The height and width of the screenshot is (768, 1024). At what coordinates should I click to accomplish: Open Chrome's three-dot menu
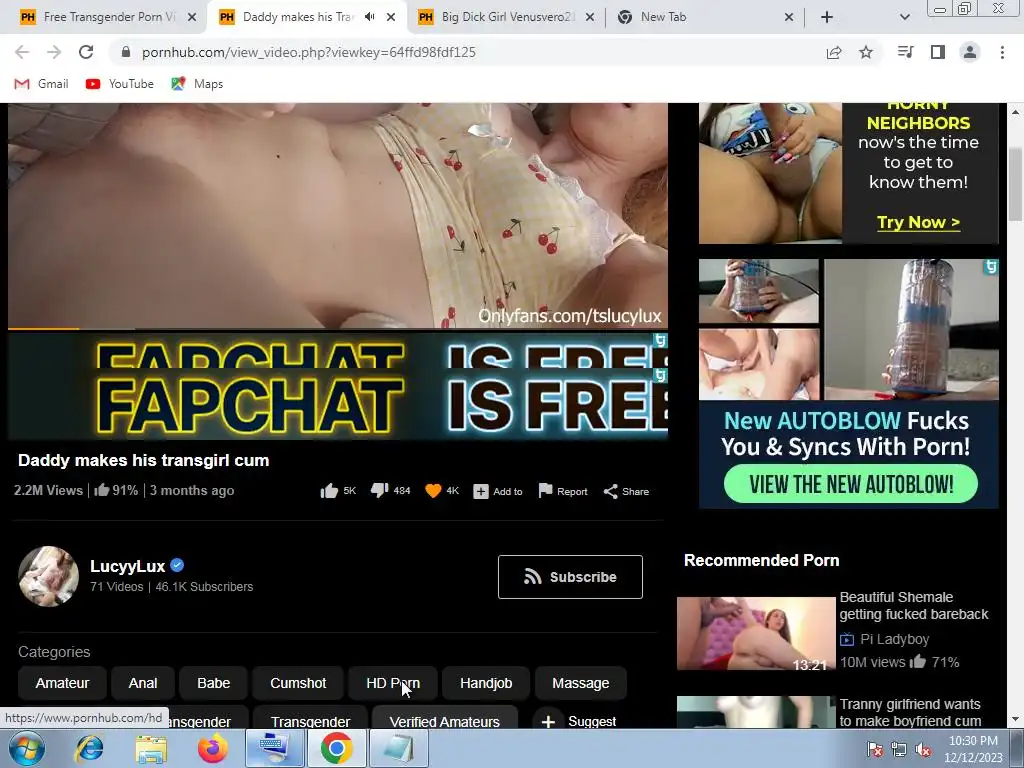point(1002,52)
